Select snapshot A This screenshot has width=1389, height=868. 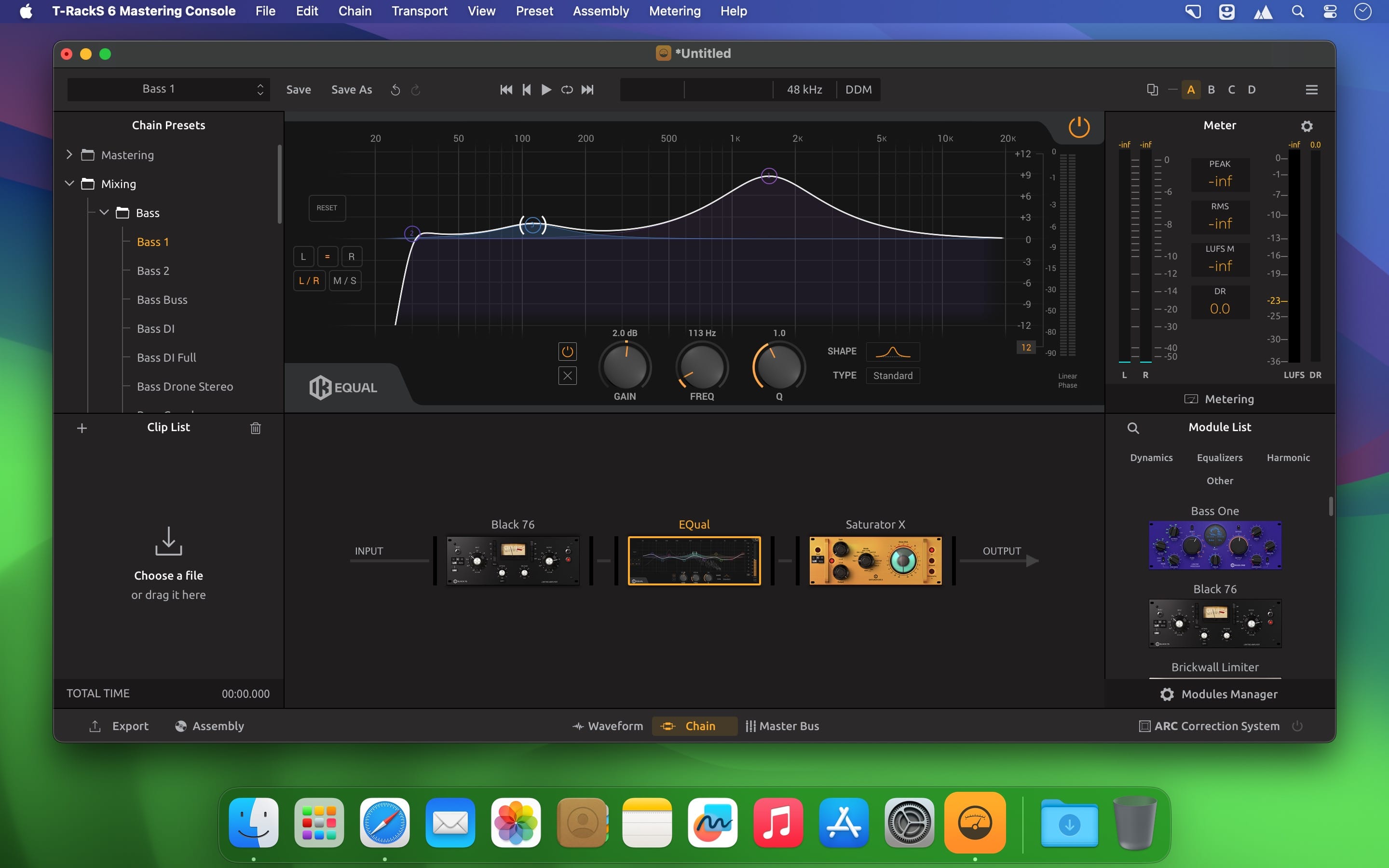coord(1191,90)
